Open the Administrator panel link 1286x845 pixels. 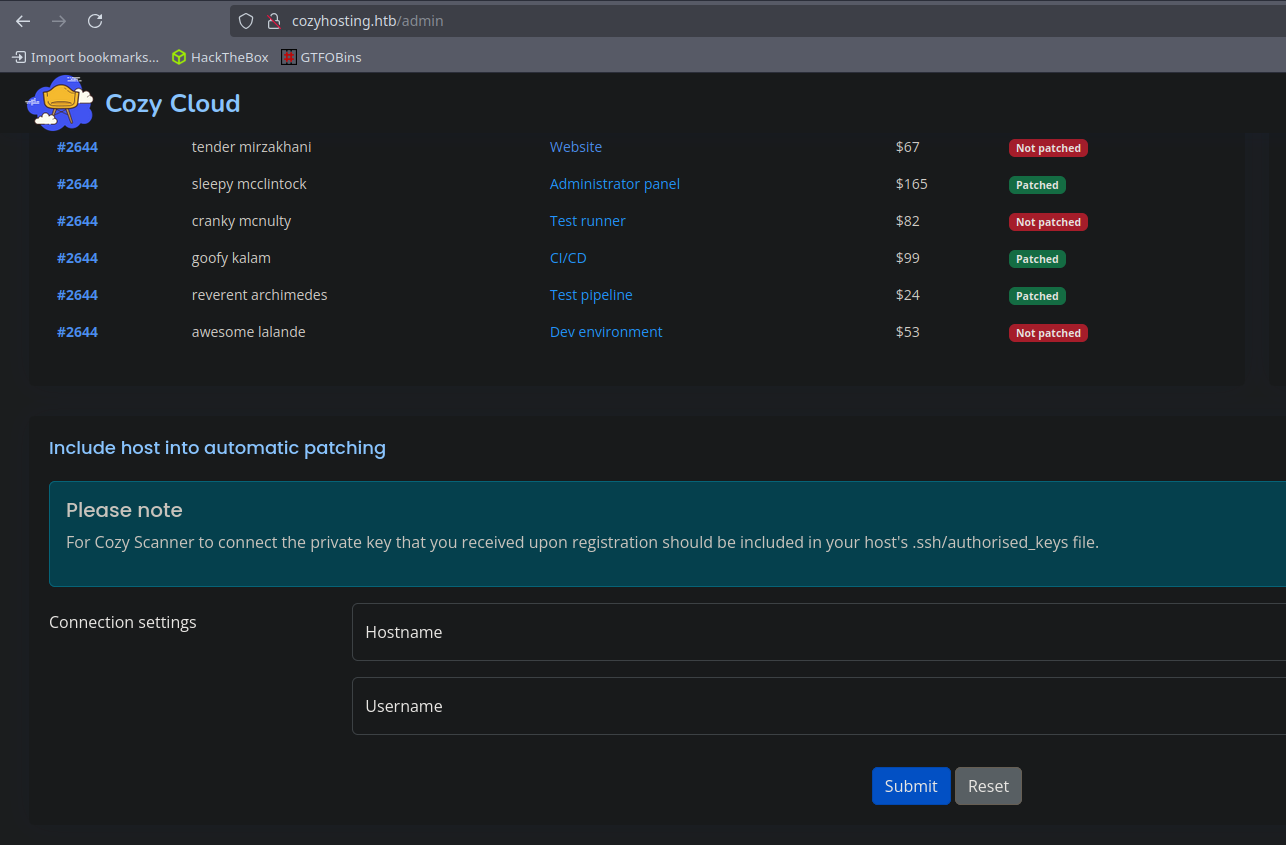615,184
